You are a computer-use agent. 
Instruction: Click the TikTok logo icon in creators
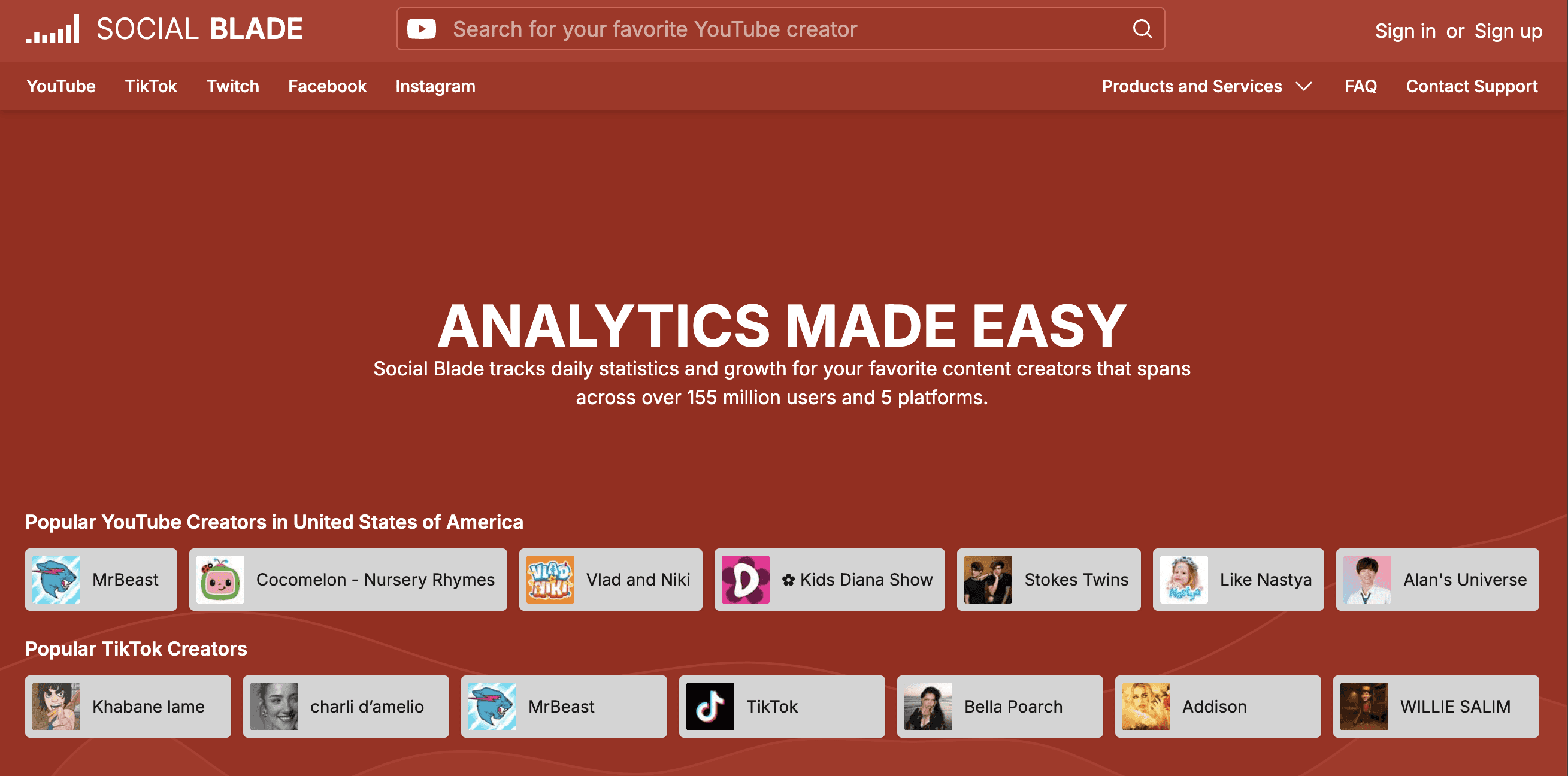[710, 706]
